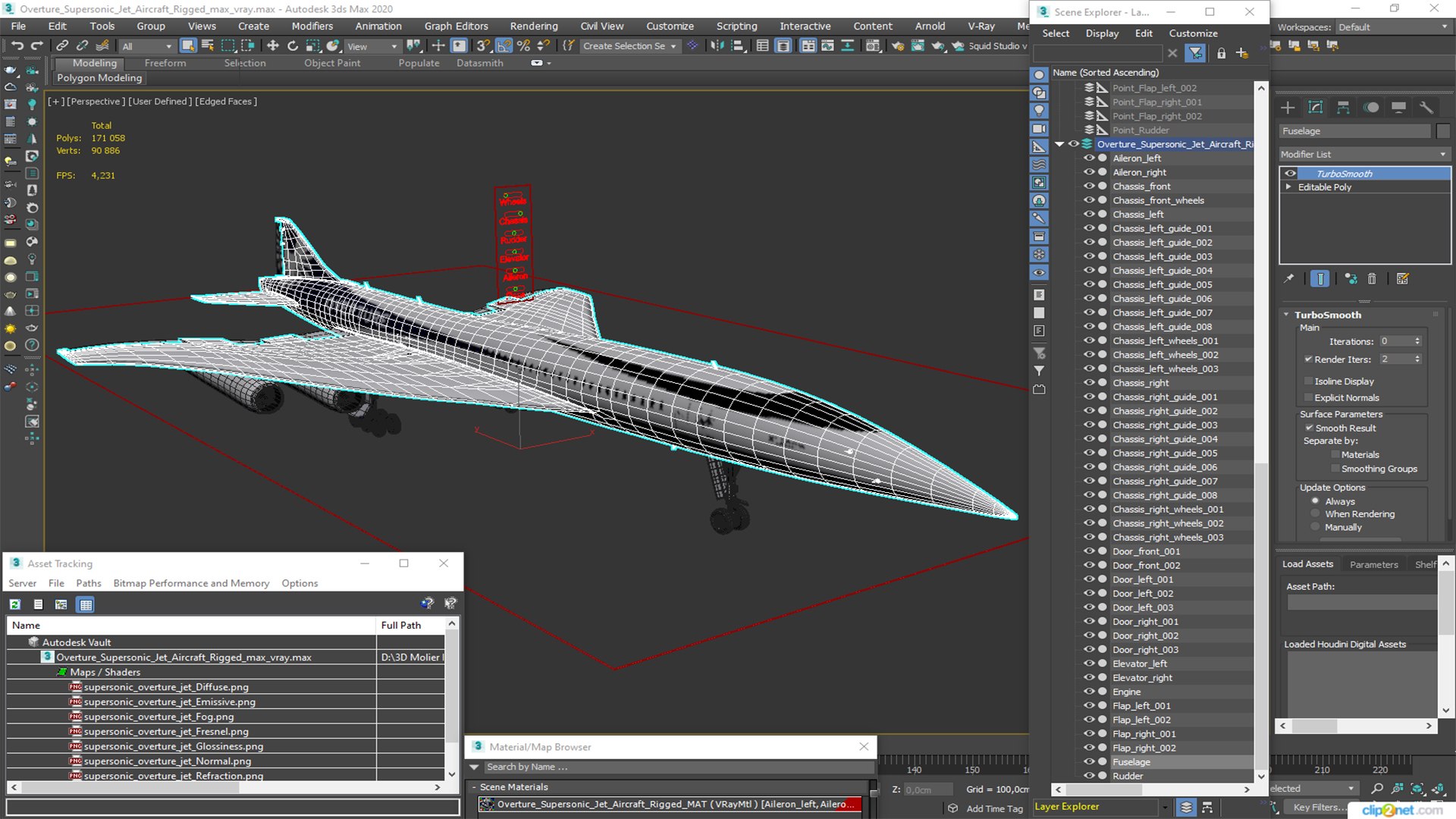Open Asset Tracking help icon
The height and width of the screenshot is (819, 1456).
tap(427, 604)
